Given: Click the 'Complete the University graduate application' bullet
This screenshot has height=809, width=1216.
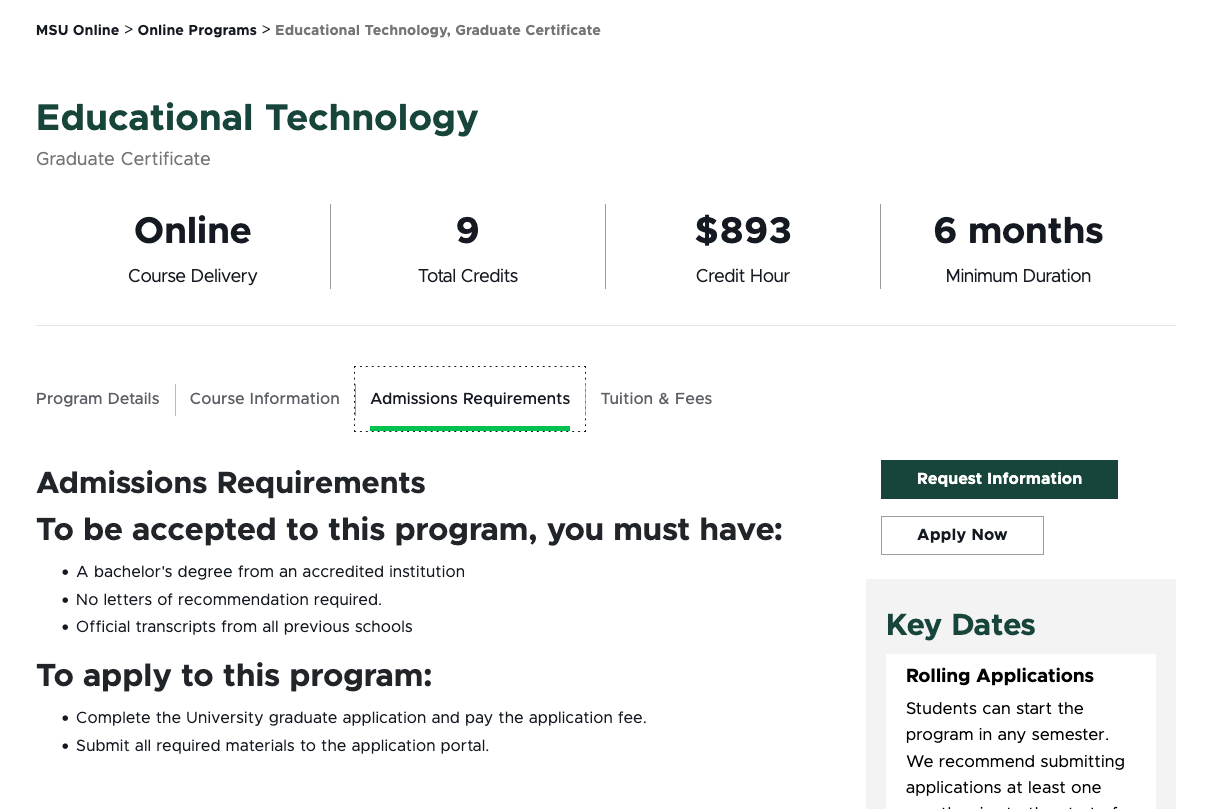Looking at the screenshot, I should tap(361, 718).
